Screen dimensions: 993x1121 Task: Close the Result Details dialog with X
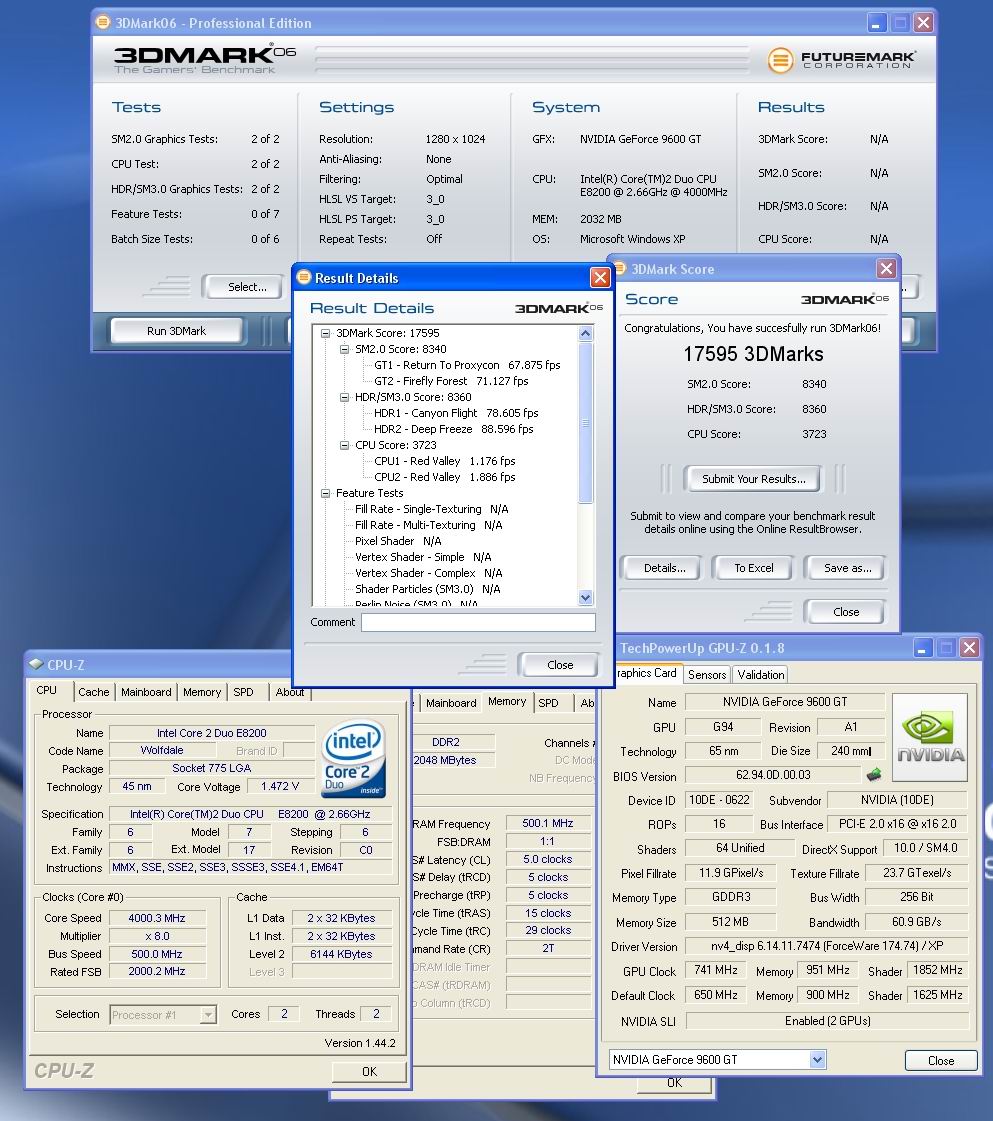[600, 277]
